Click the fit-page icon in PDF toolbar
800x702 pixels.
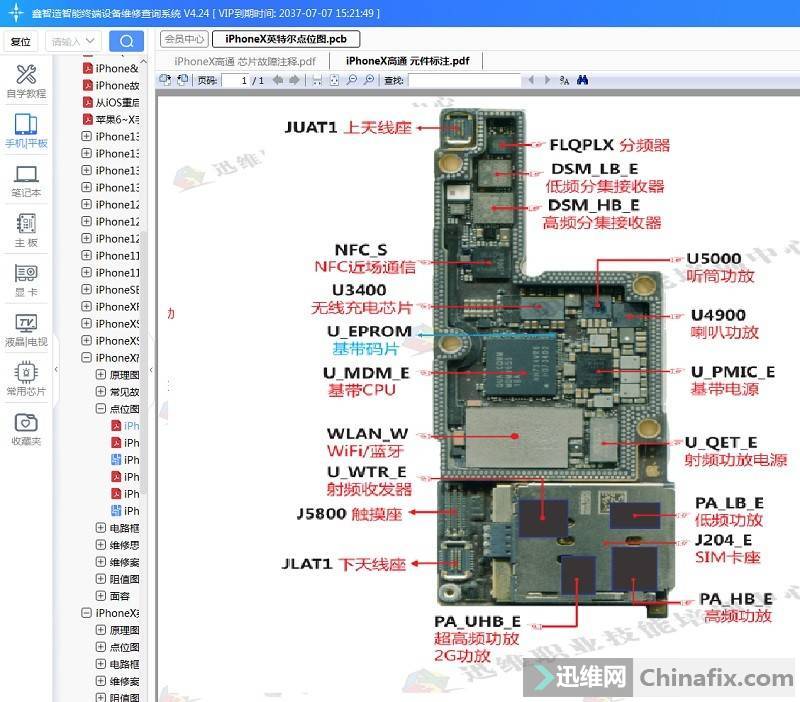click(x=335, y=80)
